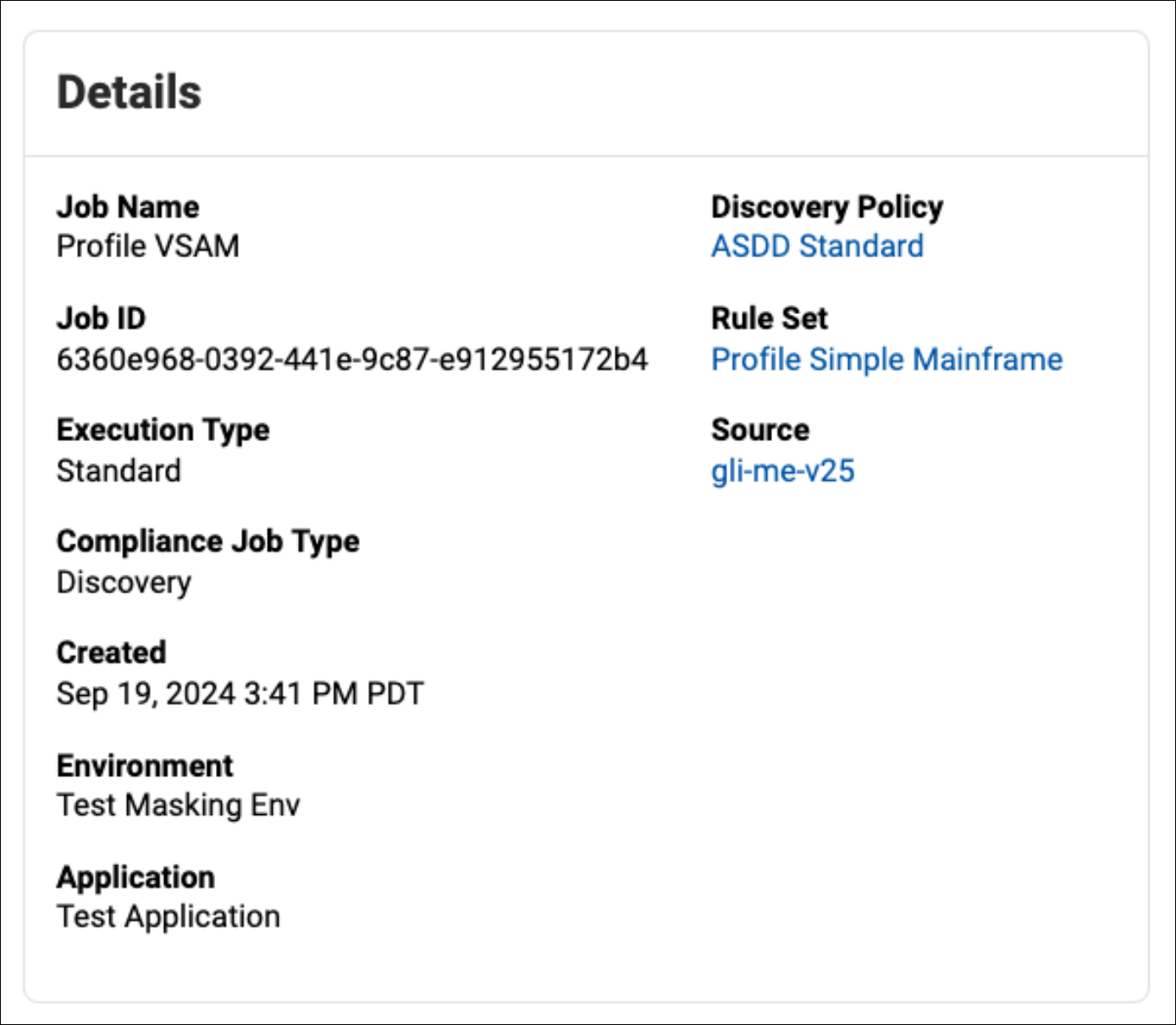Click the Application field label

point(135,877)
